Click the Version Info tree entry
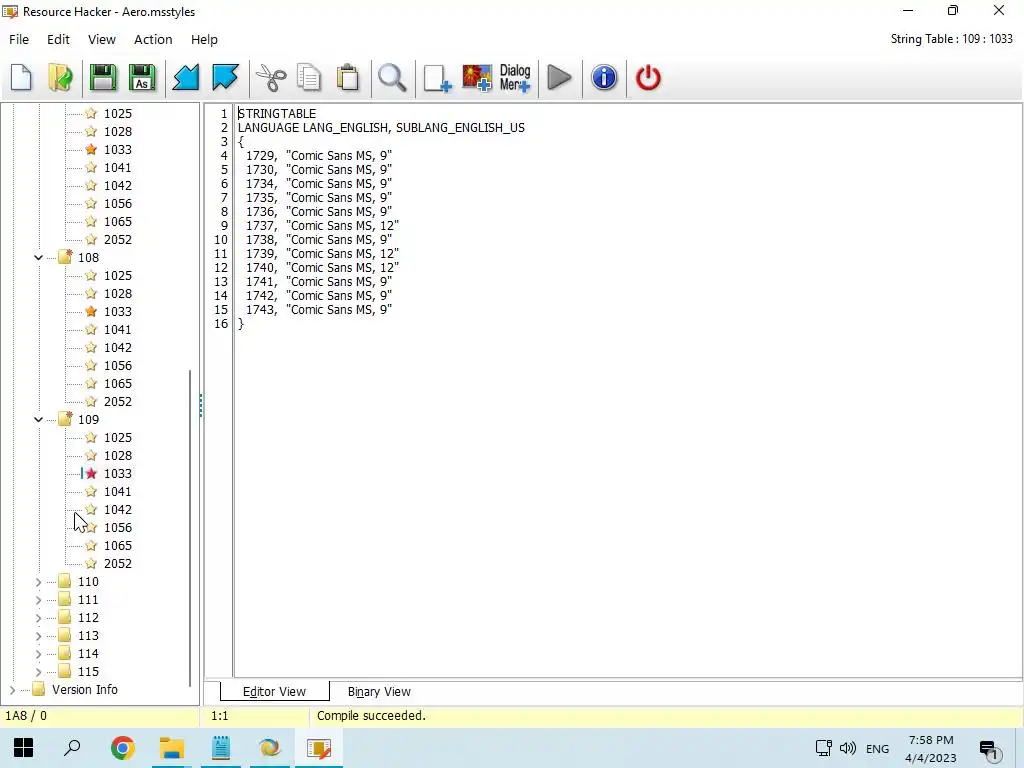Viewport: 1024px width, 768px height. tap(85, 690)
